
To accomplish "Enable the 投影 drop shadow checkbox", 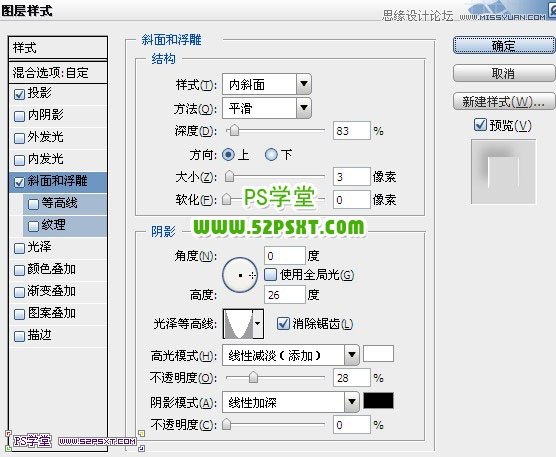I will click(19, 94).
